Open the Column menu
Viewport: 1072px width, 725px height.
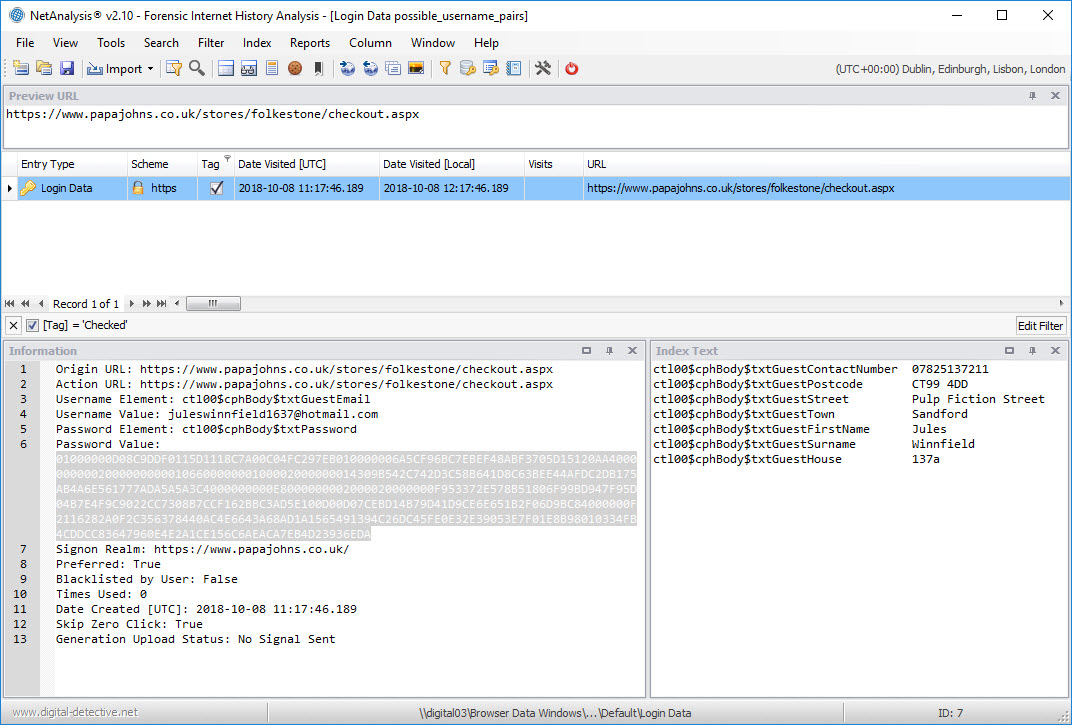tap(371, 42)
